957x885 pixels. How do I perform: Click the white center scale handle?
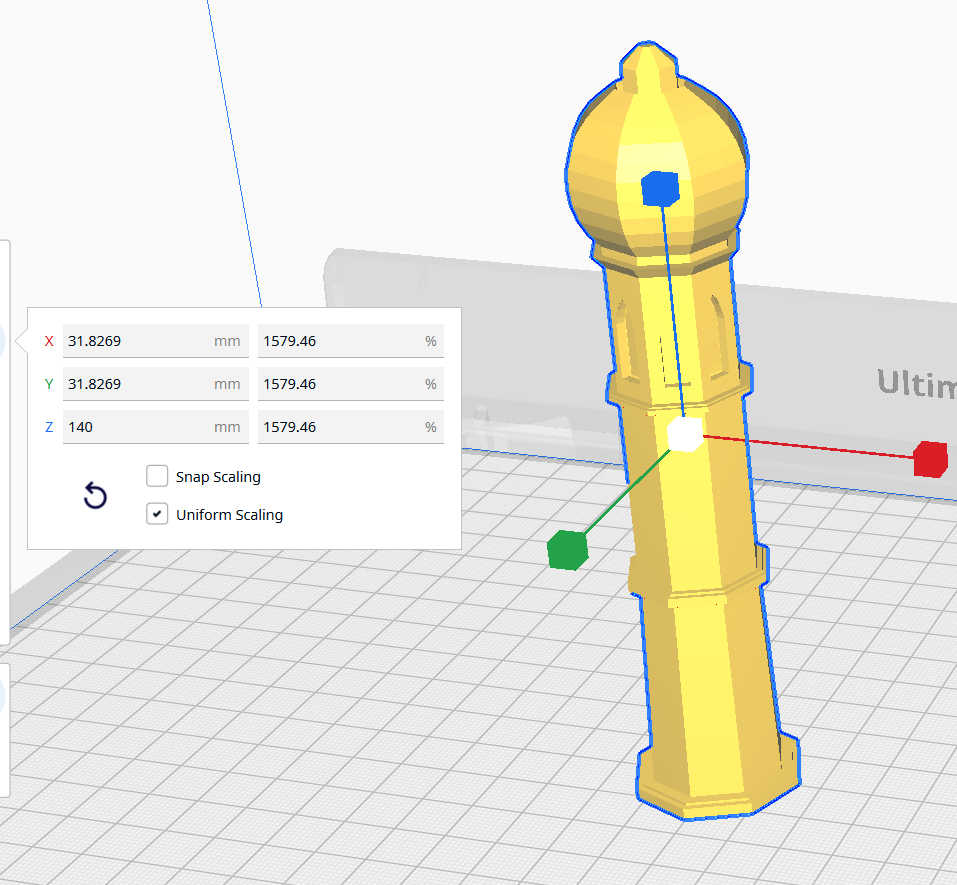click(x=685, y=435)
